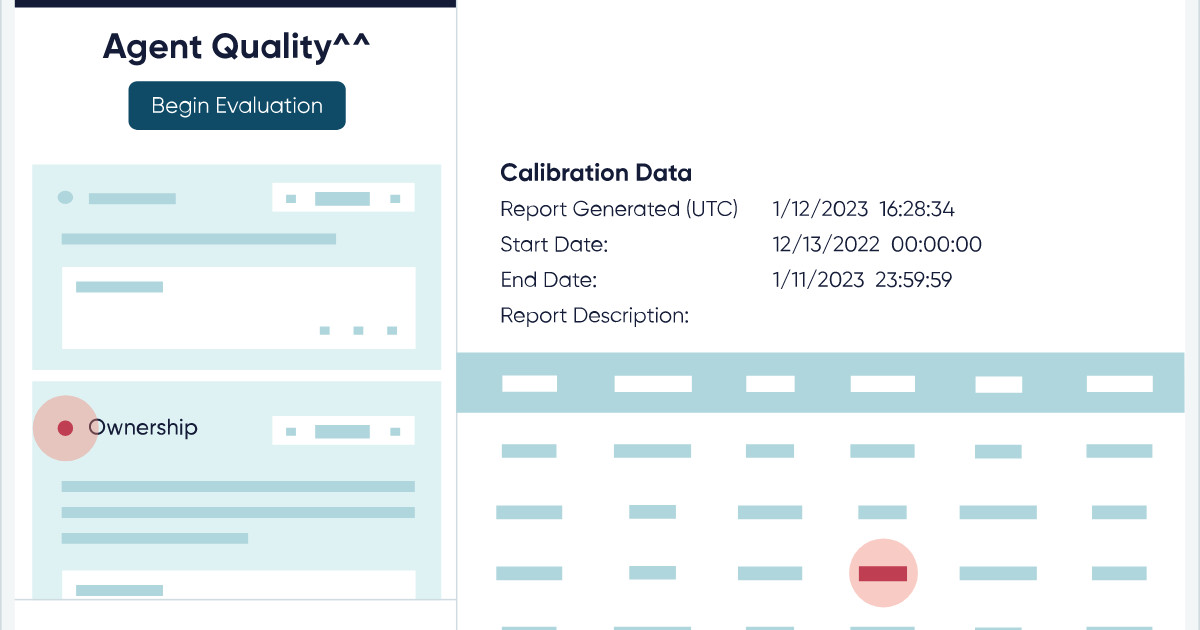Screen dimensions: 1200x630
Task: Click the first small icon under the white sub-card
Action: 324,329
